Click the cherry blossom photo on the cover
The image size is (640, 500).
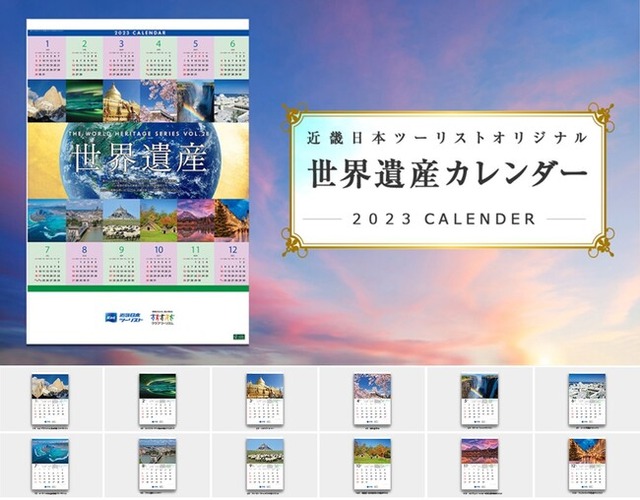(158, 101)
